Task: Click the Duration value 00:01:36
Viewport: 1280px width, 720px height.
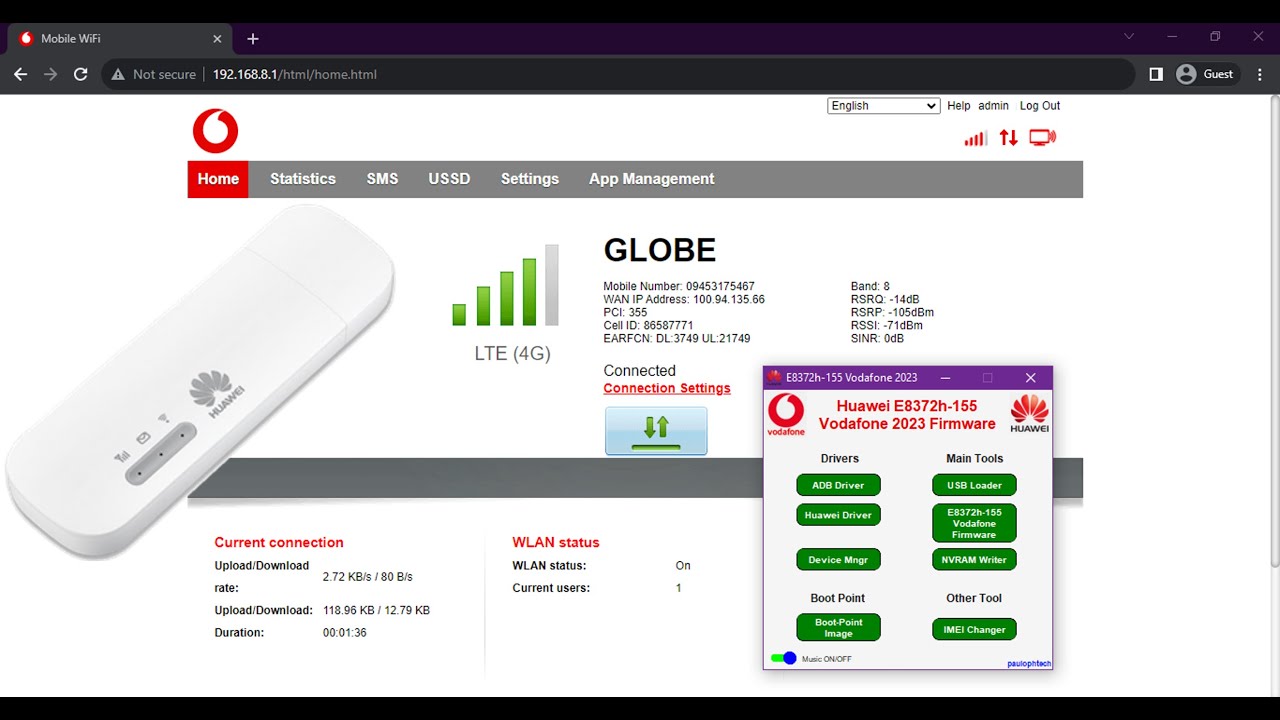Action: pyautogui.click(x=345, y=633)
